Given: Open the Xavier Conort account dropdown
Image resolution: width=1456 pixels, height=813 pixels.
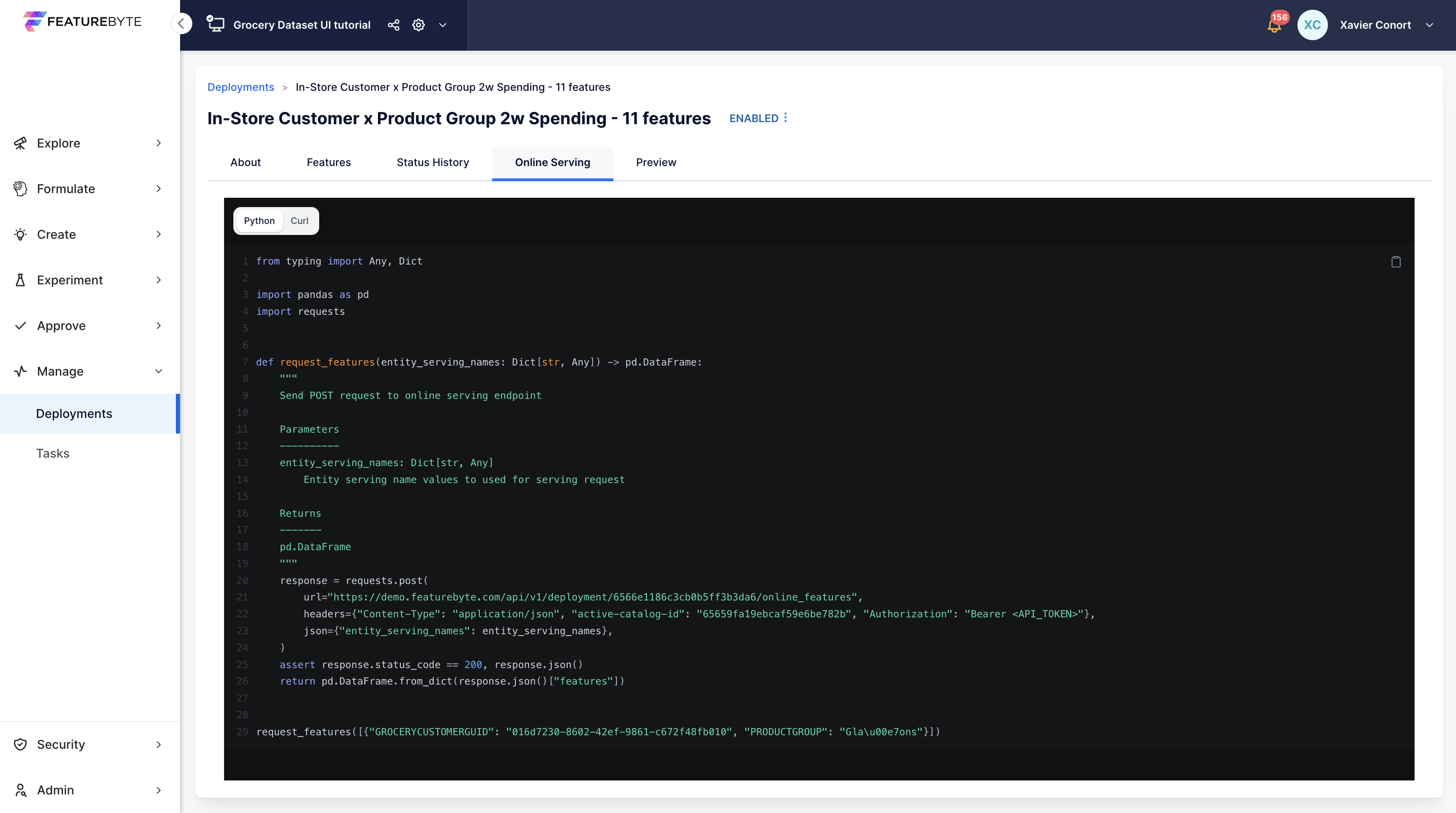Looking at the screenshot, I should (x=1429, y=25).
